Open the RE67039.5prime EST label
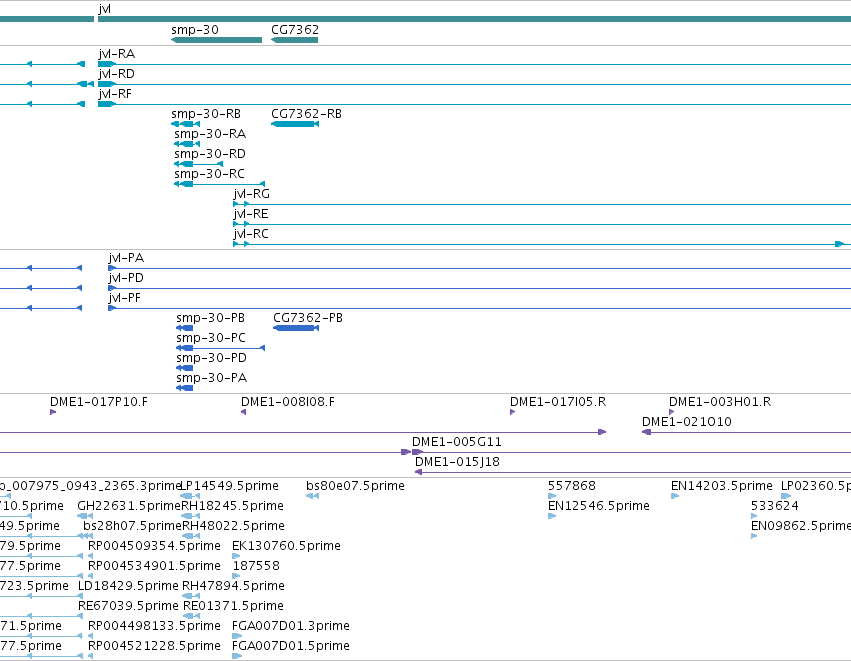Screen dimensions: 851x661 (x=128, y=606)
